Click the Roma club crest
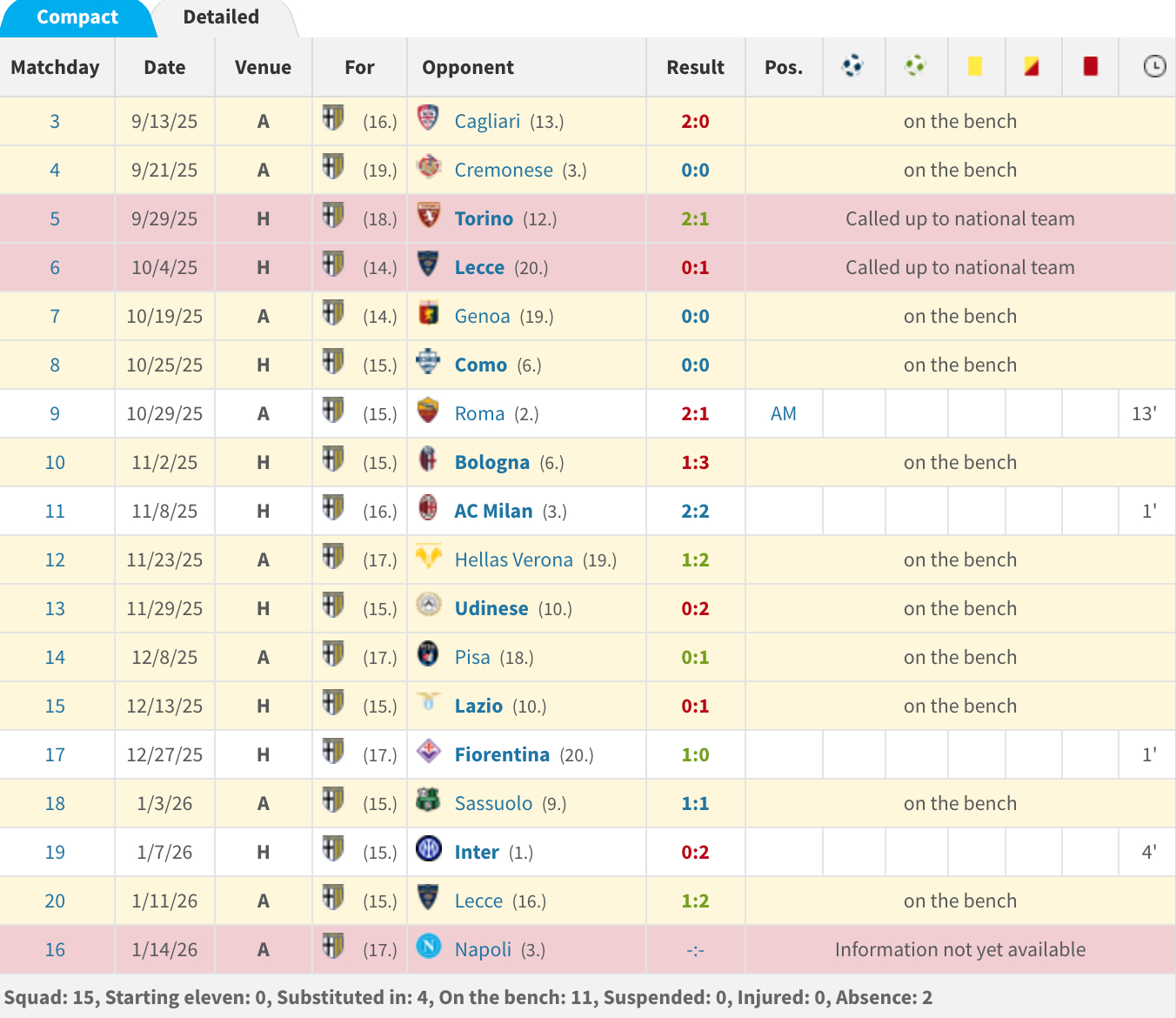 point(428,411)
